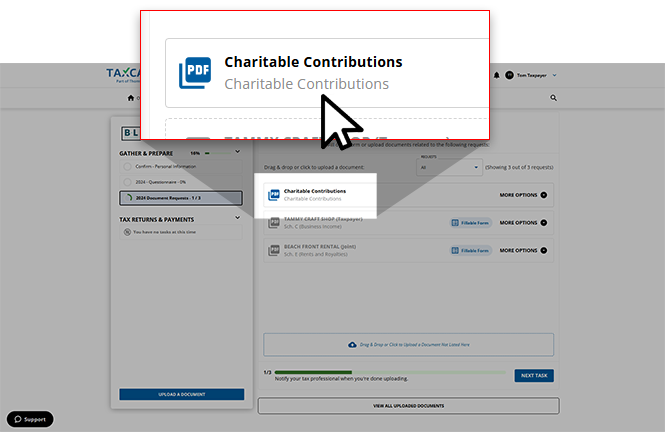Viewport: 665px width, 432px height.
Task: Collapse the Tax Returns & Payments section
Action: coord(238,218)
